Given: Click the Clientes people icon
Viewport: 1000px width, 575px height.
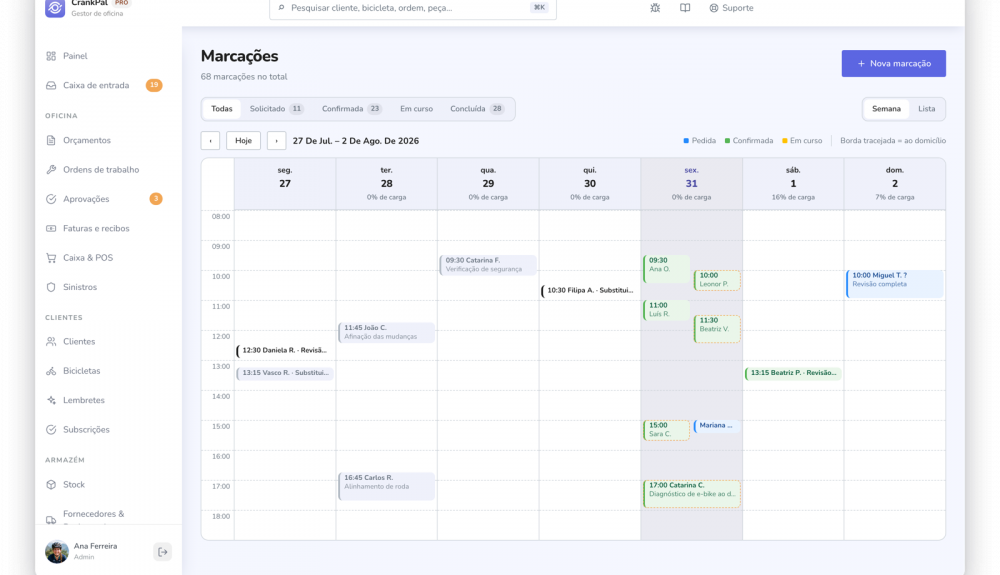Looking at the screenshot, I should pyautogui.click(x=51, y=342).
